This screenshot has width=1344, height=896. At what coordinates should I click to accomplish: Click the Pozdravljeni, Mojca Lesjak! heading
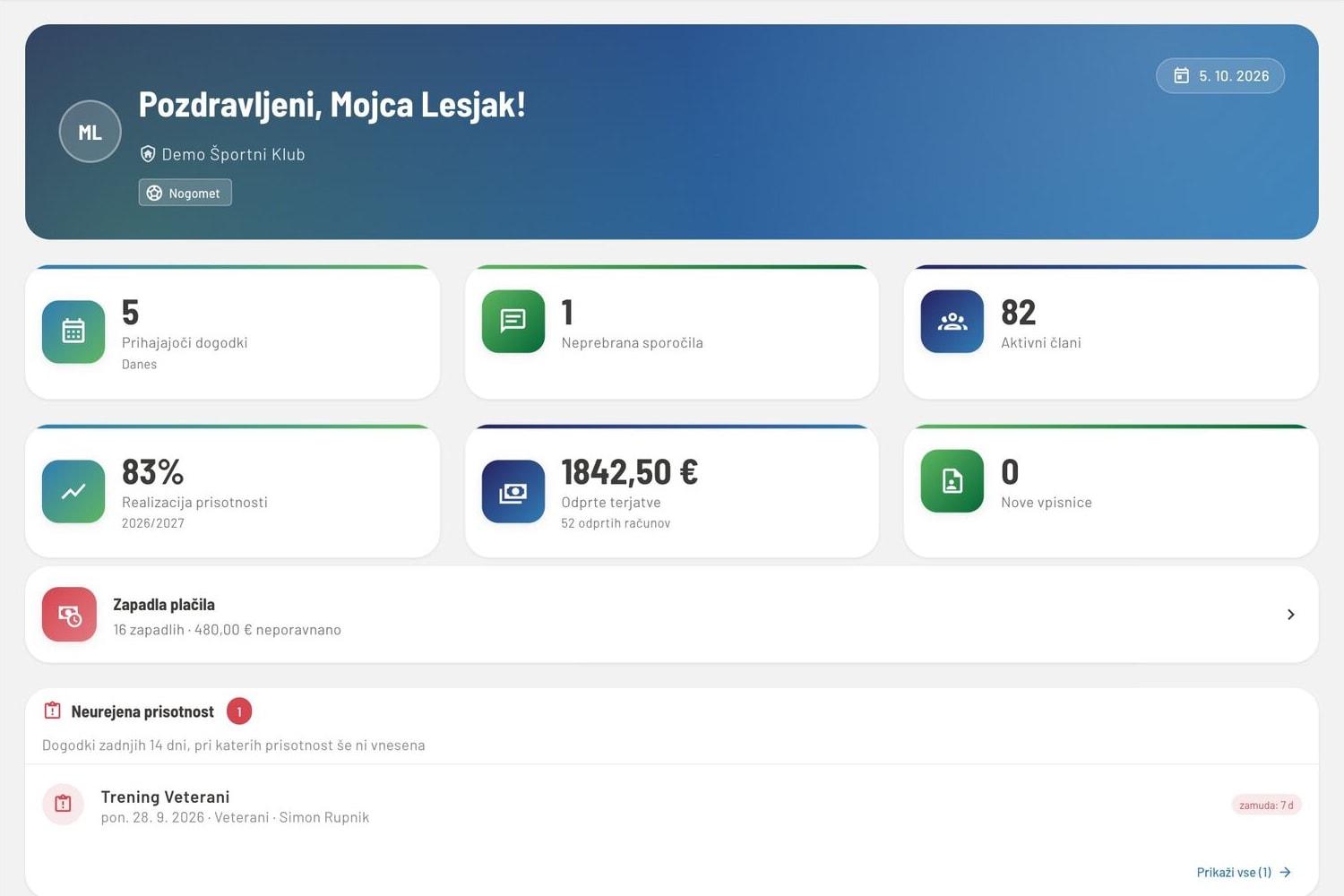click(x=332, y=105)
